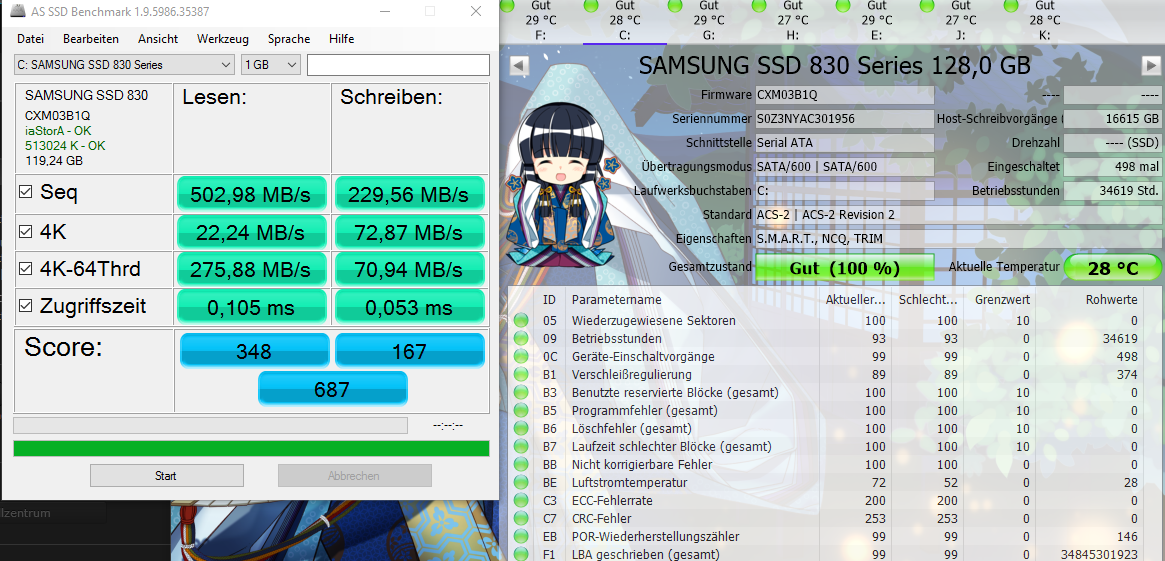The image size is (1165, 561).
Task: Open the 1 GB test size dropdown
Action: click(271, 65)
